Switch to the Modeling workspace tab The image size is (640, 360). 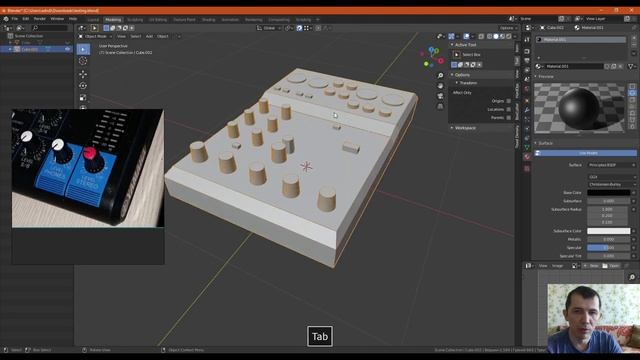pyautogui.click(x=113, y=20)
